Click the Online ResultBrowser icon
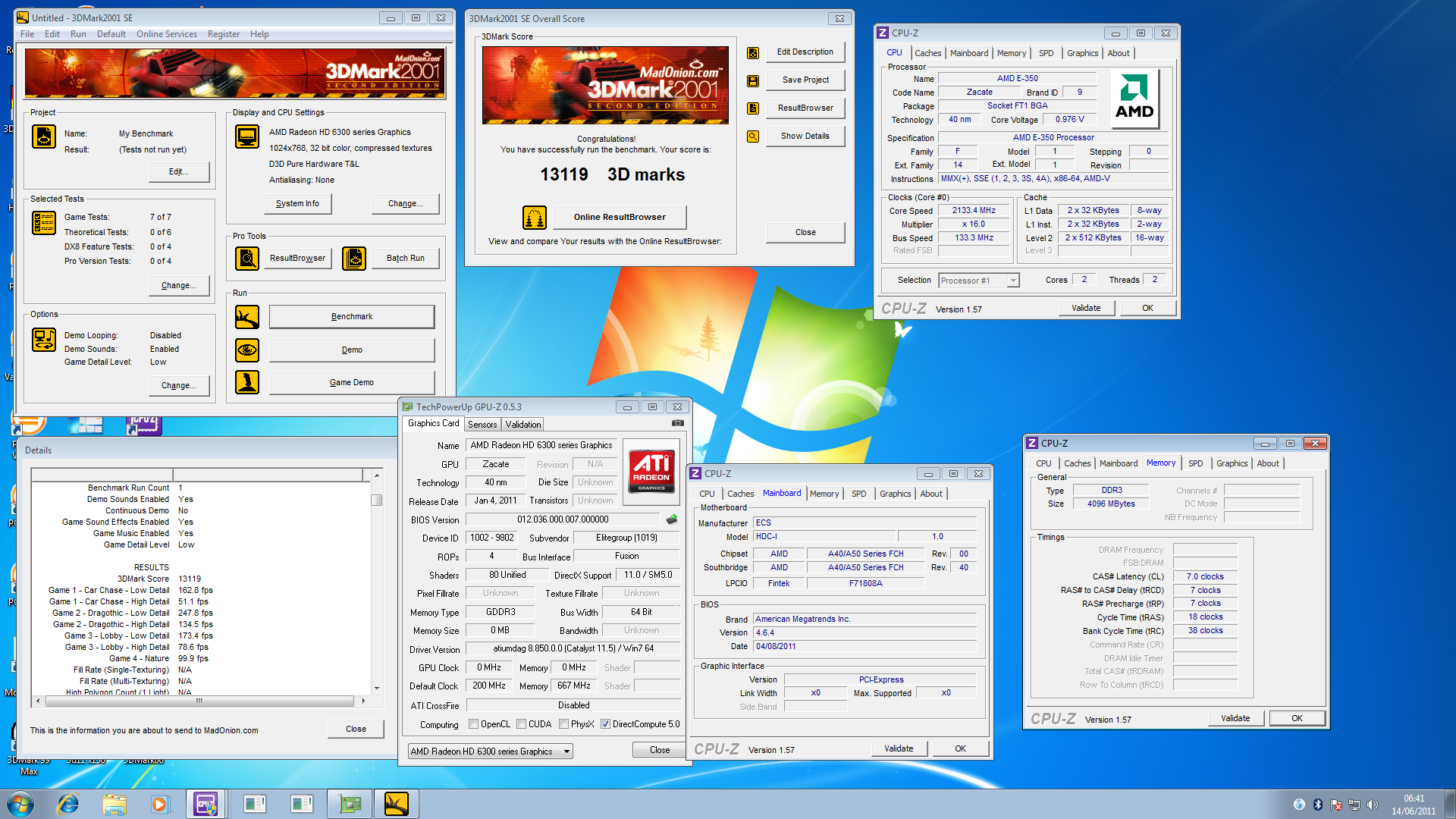This screenshot has height=819, width=1456. pyautogui.click(x=535, y=218)
